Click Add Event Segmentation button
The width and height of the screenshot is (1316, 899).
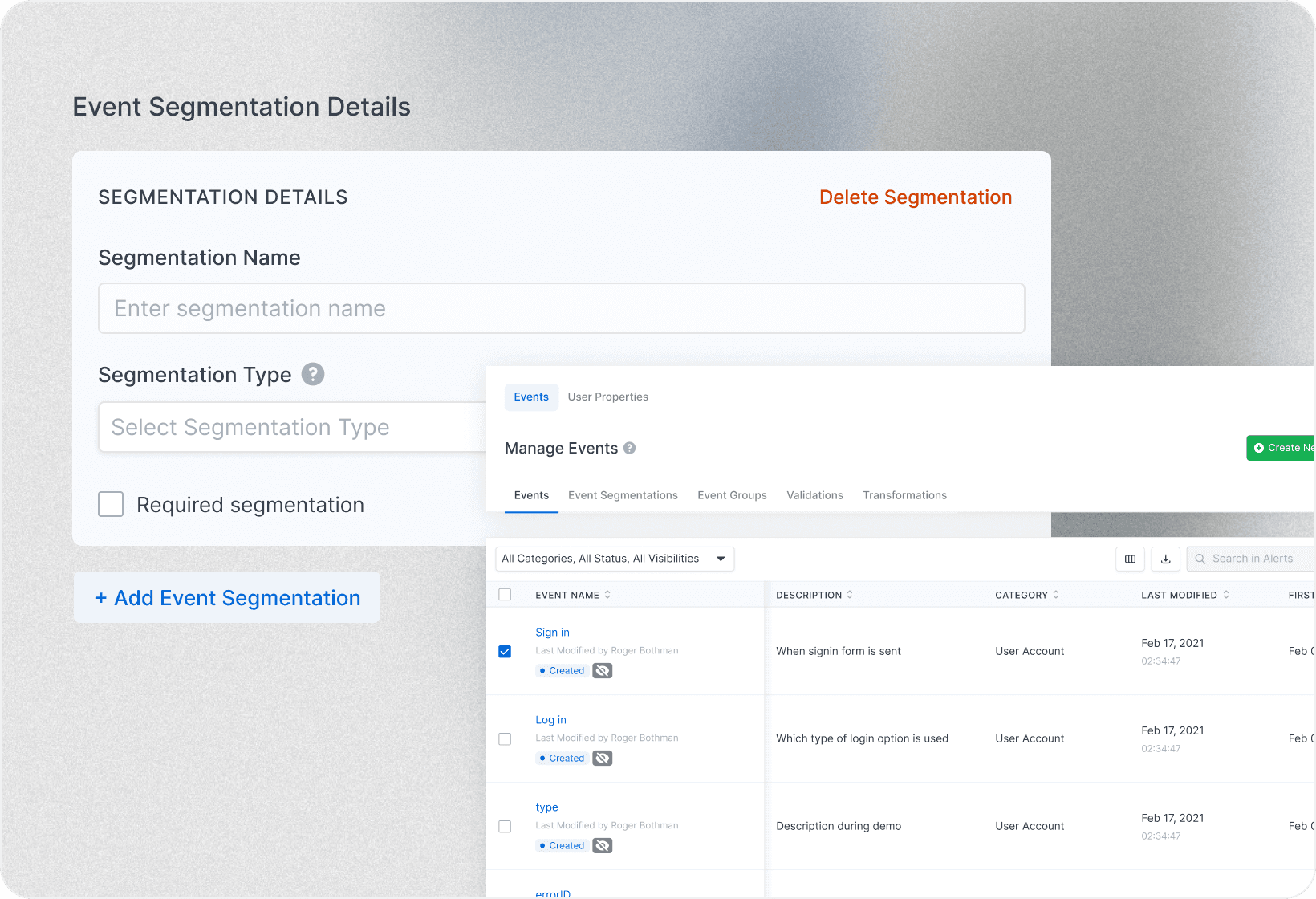pos(227,597)
